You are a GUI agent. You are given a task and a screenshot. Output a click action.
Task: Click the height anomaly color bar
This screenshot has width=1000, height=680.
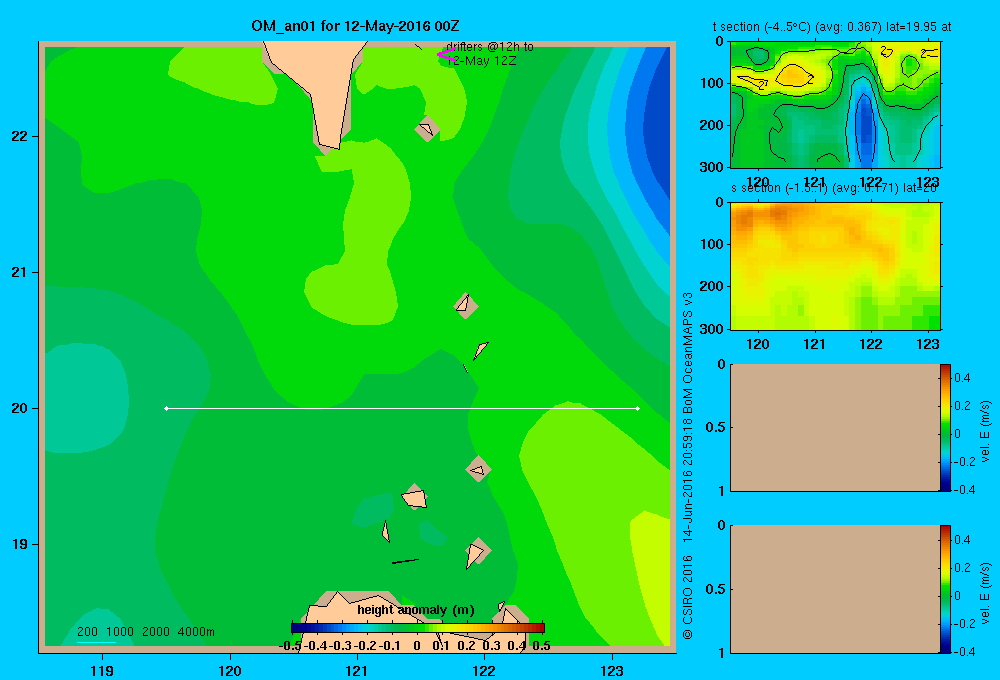[x=418, y=628]
